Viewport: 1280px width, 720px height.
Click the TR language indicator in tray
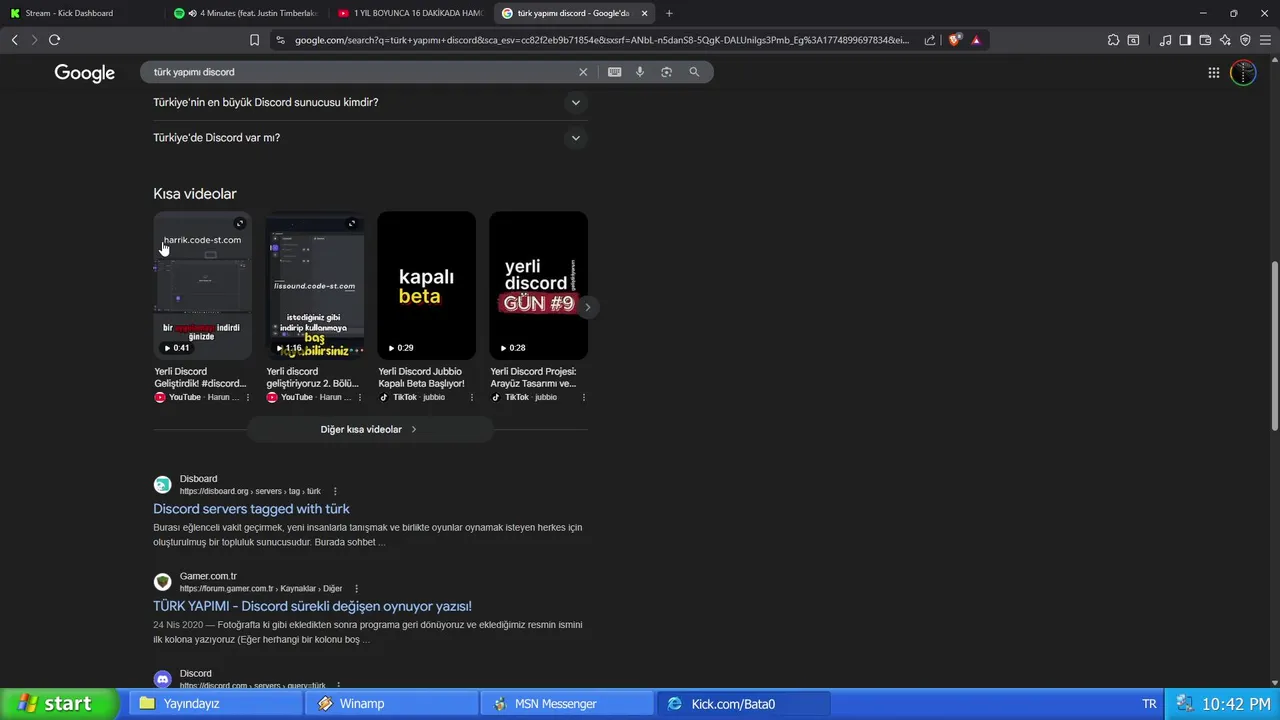[1149, 704]
